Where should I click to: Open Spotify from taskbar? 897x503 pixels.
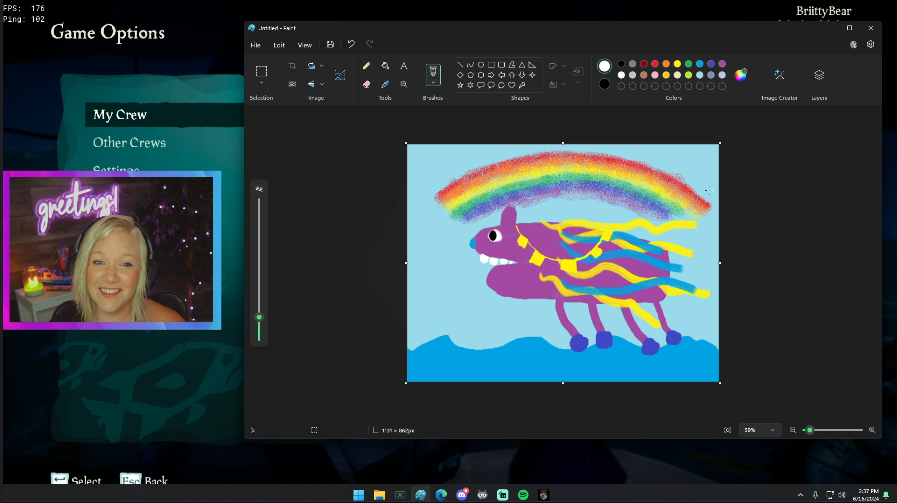(x=523, y=495)
